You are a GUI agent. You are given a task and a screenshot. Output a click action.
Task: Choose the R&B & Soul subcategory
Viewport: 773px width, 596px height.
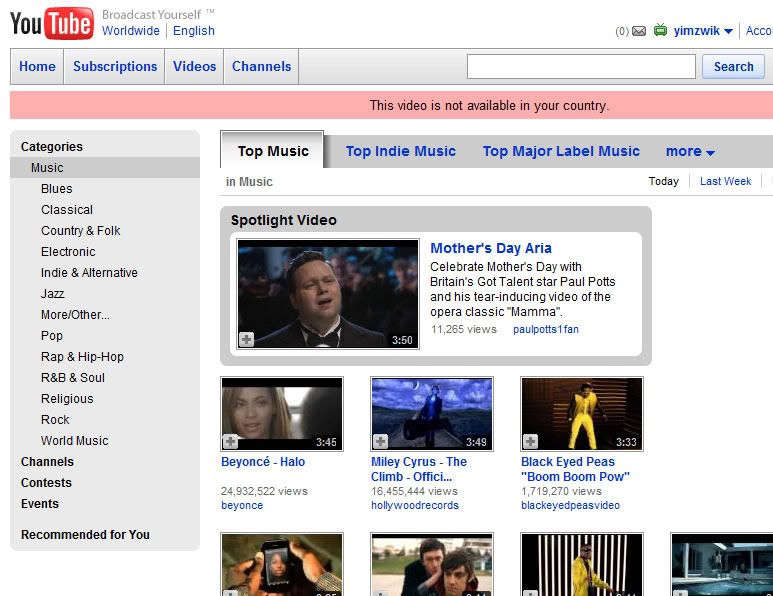click(73, 378)
